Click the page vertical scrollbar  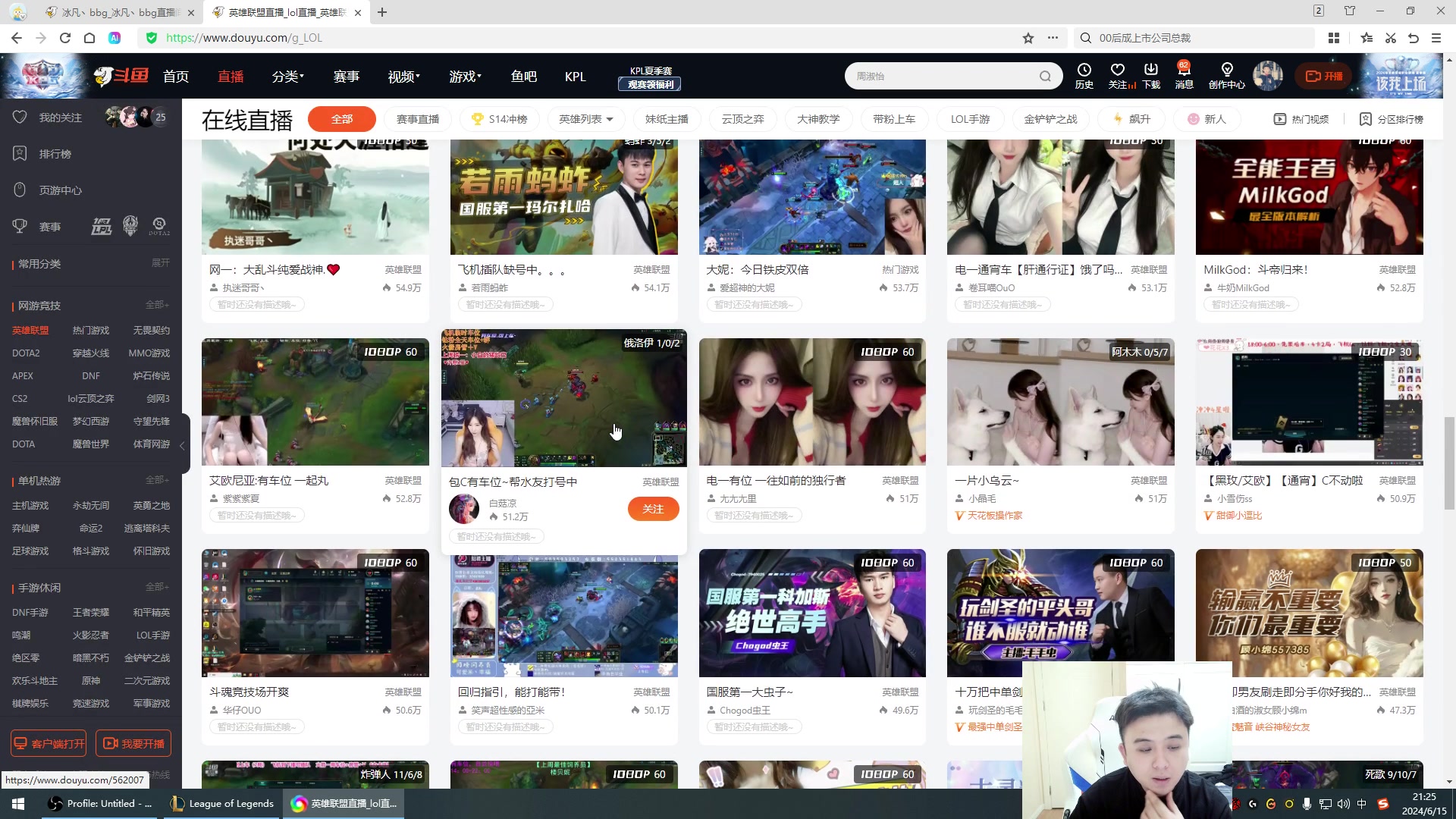1449,463
